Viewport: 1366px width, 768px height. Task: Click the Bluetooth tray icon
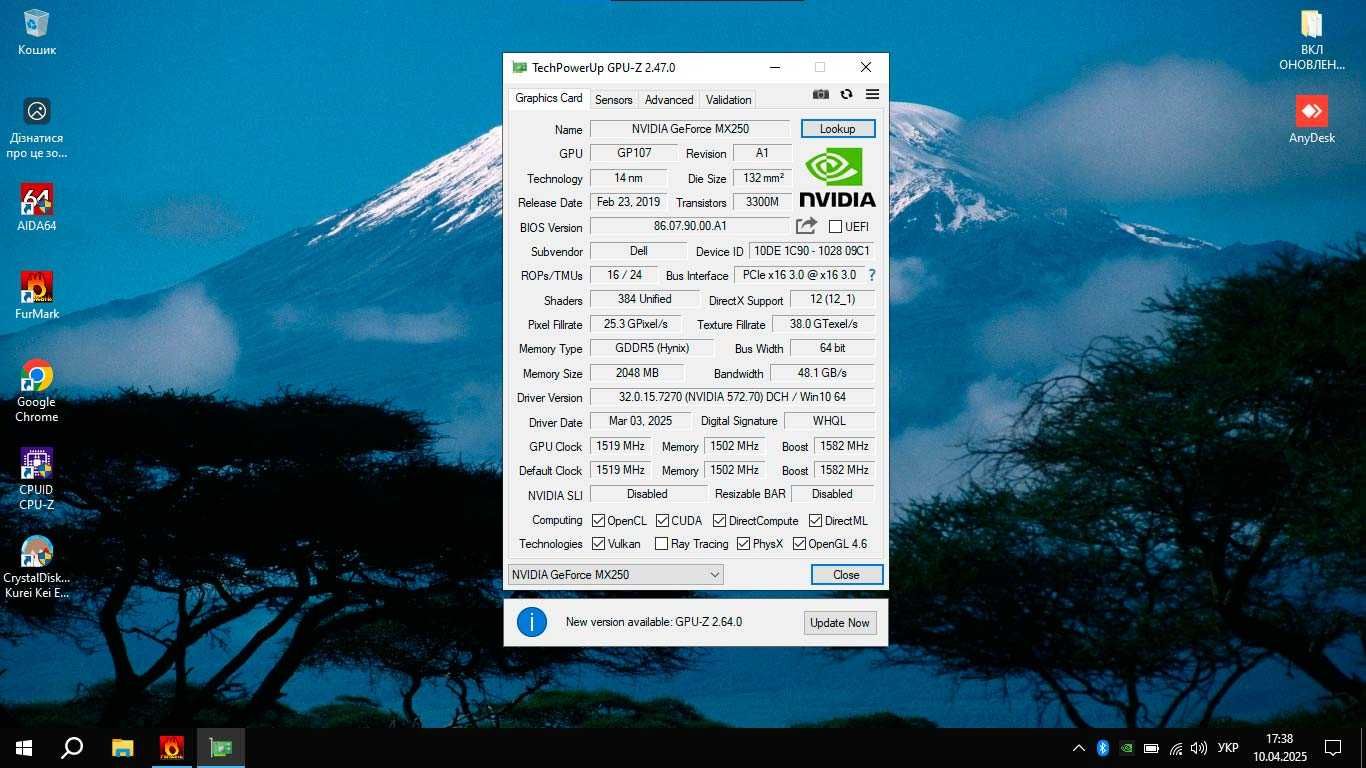coord(1103,748)
